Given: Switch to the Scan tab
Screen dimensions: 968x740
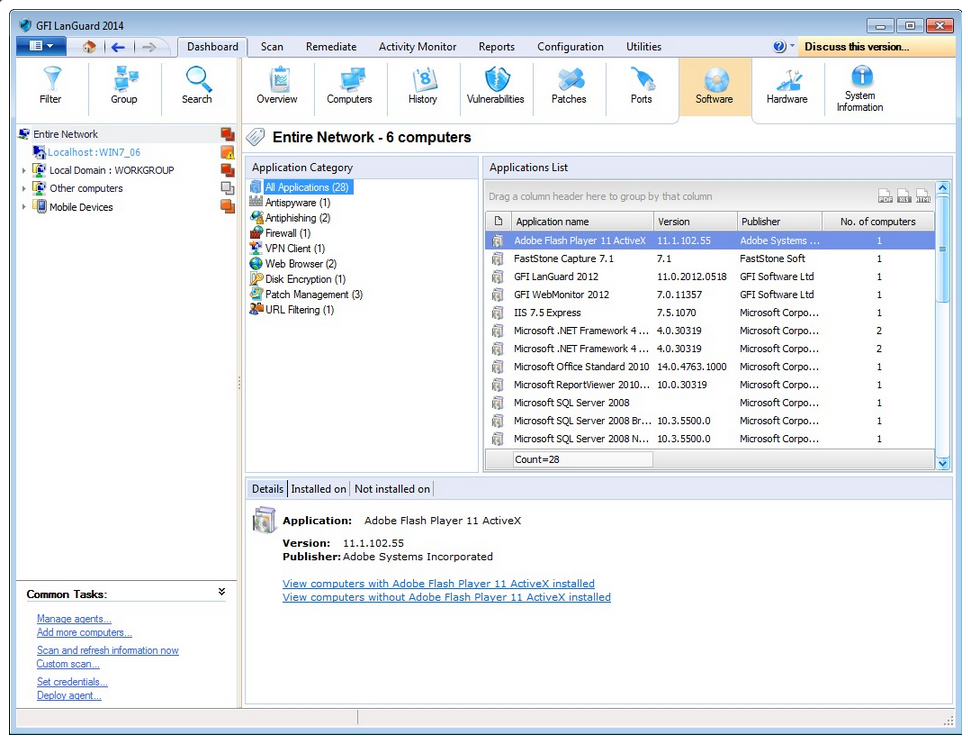Looking at the screenshot, I should 272,47.
